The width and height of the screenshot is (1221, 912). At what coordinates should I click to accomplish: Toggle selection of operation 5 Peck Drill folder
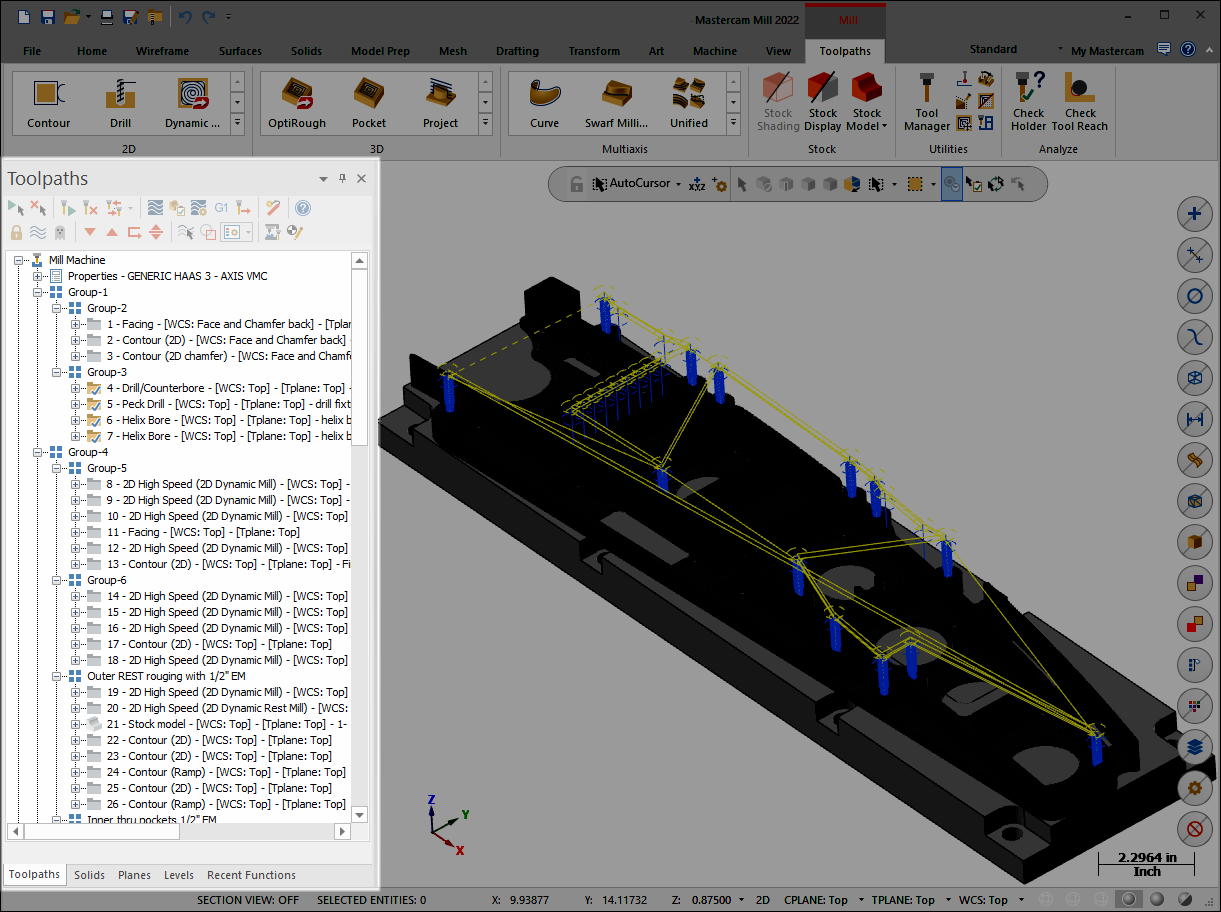click(x=94, y=404)
